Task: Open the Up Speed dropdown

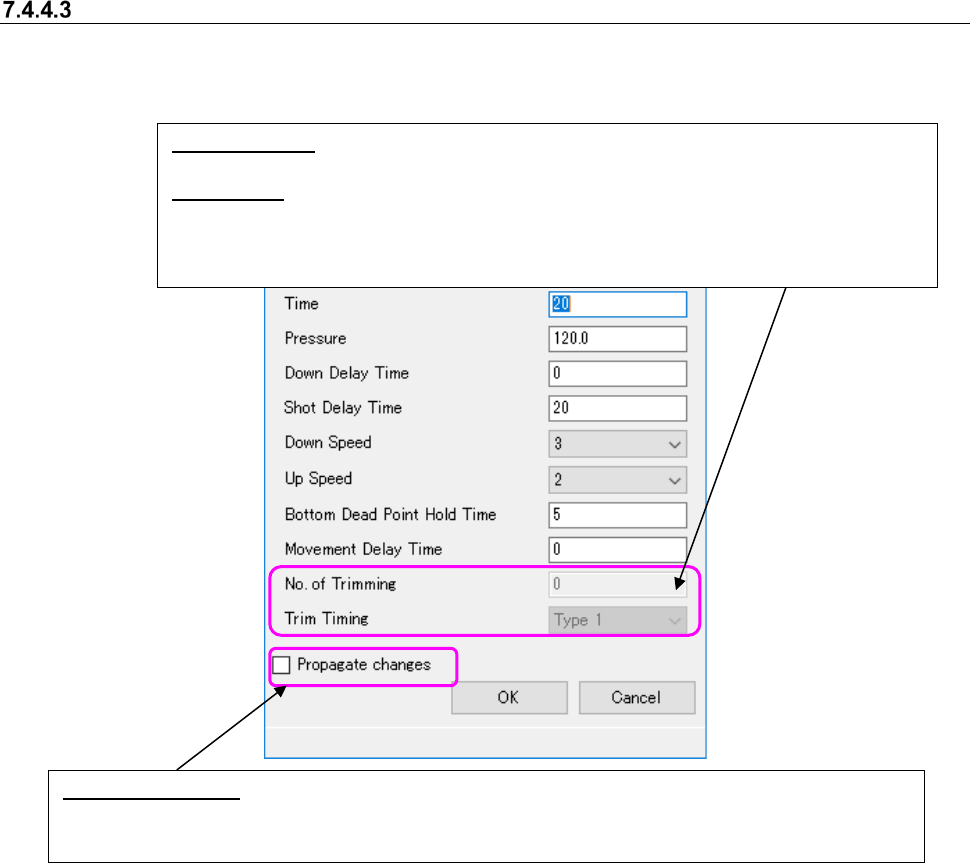Action: tap(617, 480)
